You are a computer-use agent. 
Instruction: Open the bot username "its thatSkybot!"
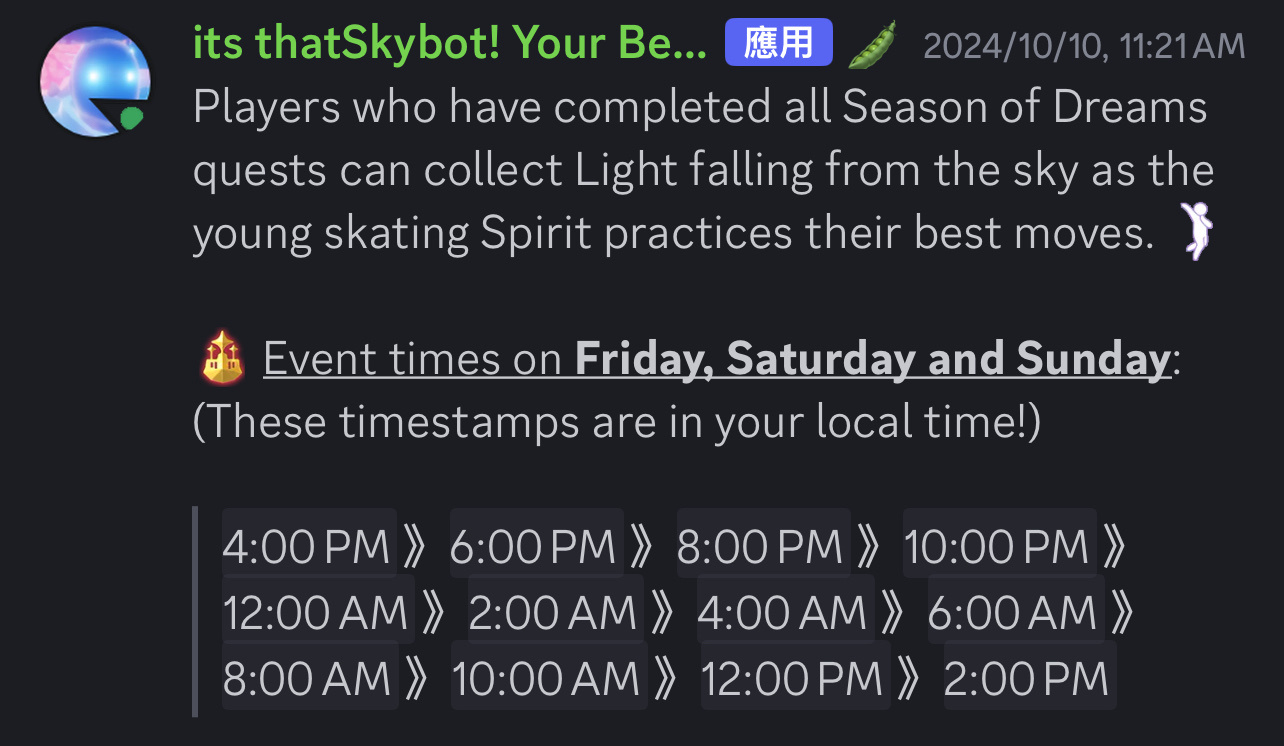tap(450, 44)
